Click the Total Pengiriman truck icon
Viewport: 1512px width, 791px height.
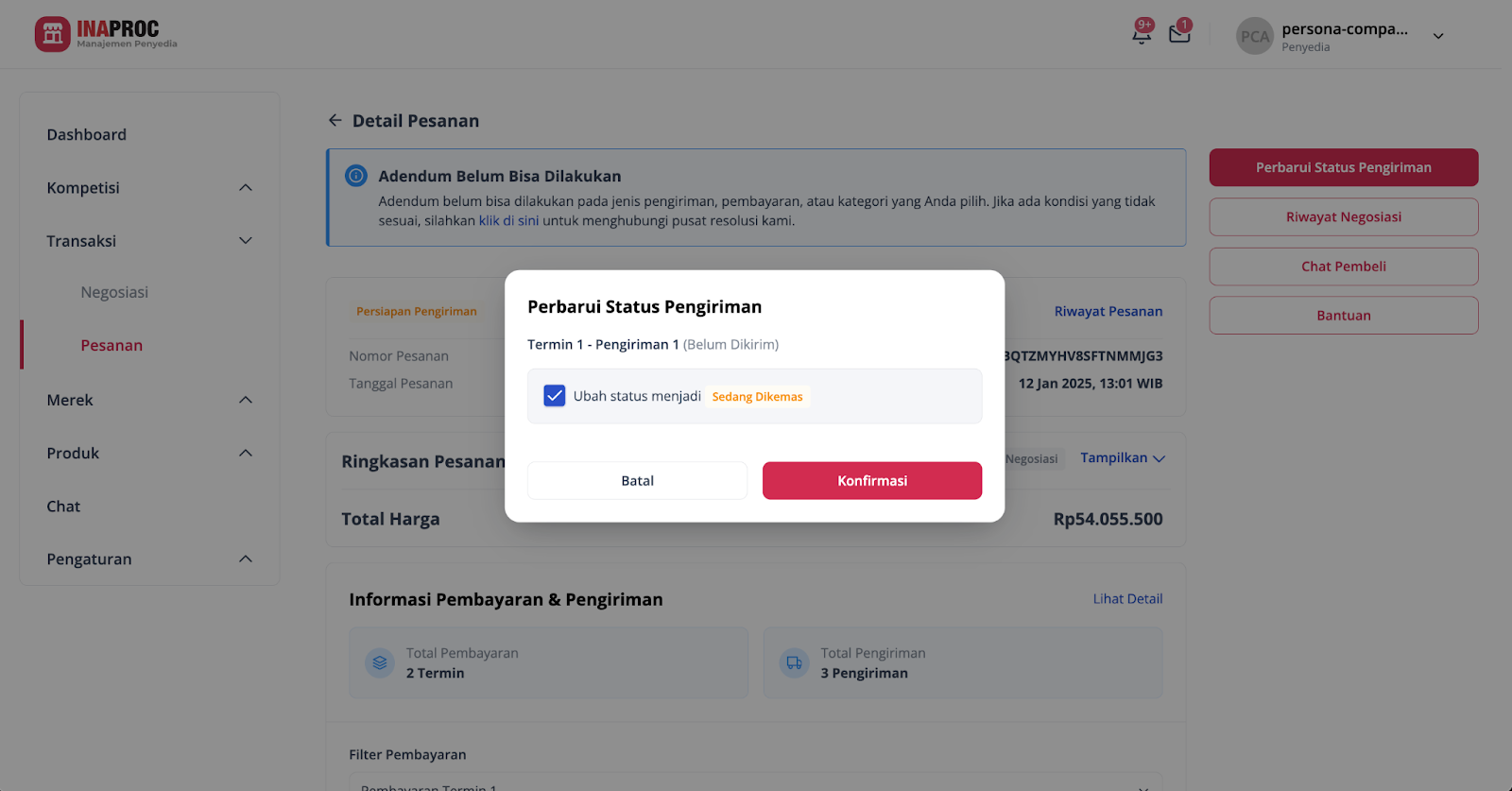[794, 662]
